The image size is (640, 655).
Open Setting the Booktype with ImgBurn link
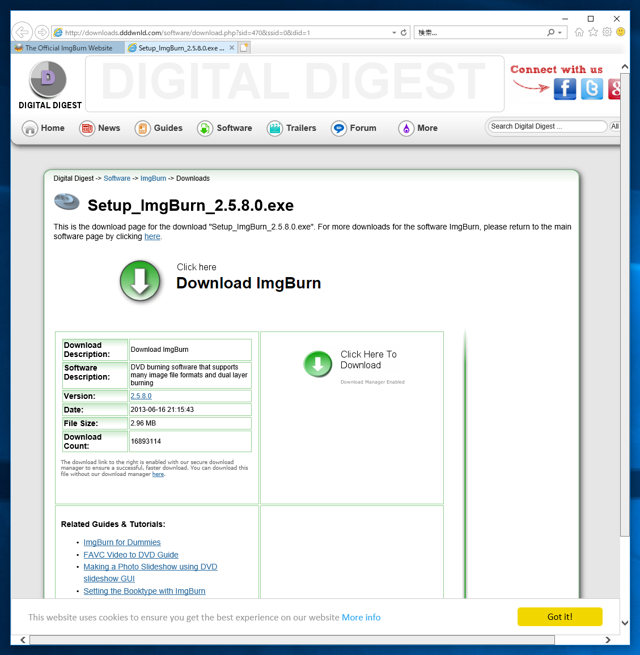tap(144, 591)
